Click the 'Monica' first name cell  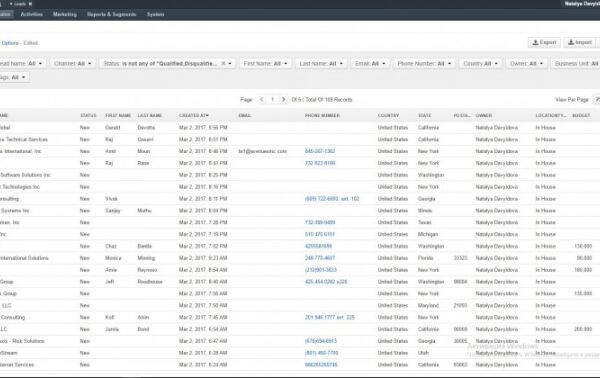113,258
